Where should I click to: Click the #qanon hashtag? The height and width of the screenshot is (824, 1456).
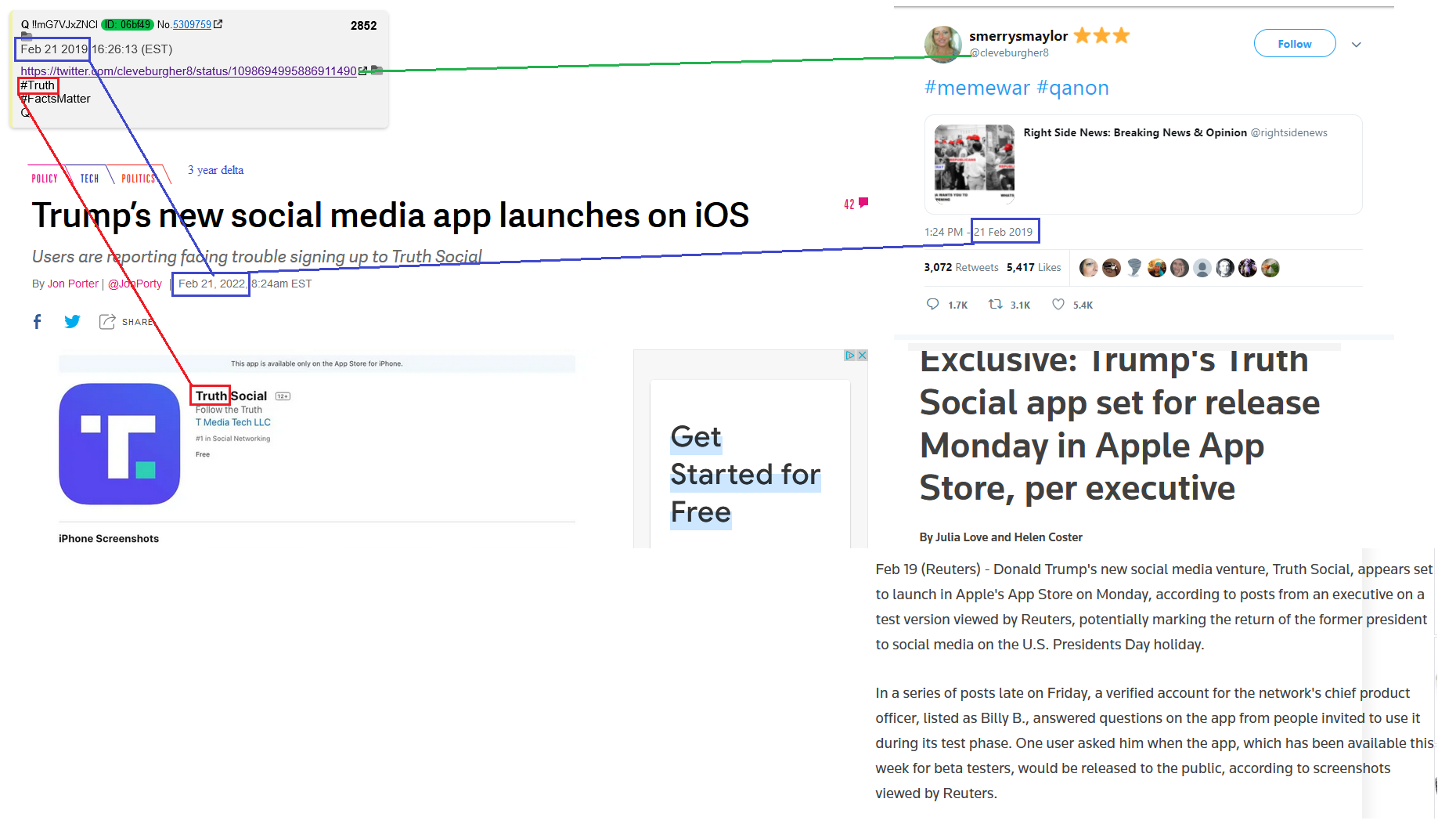(x=1072, y=88)
